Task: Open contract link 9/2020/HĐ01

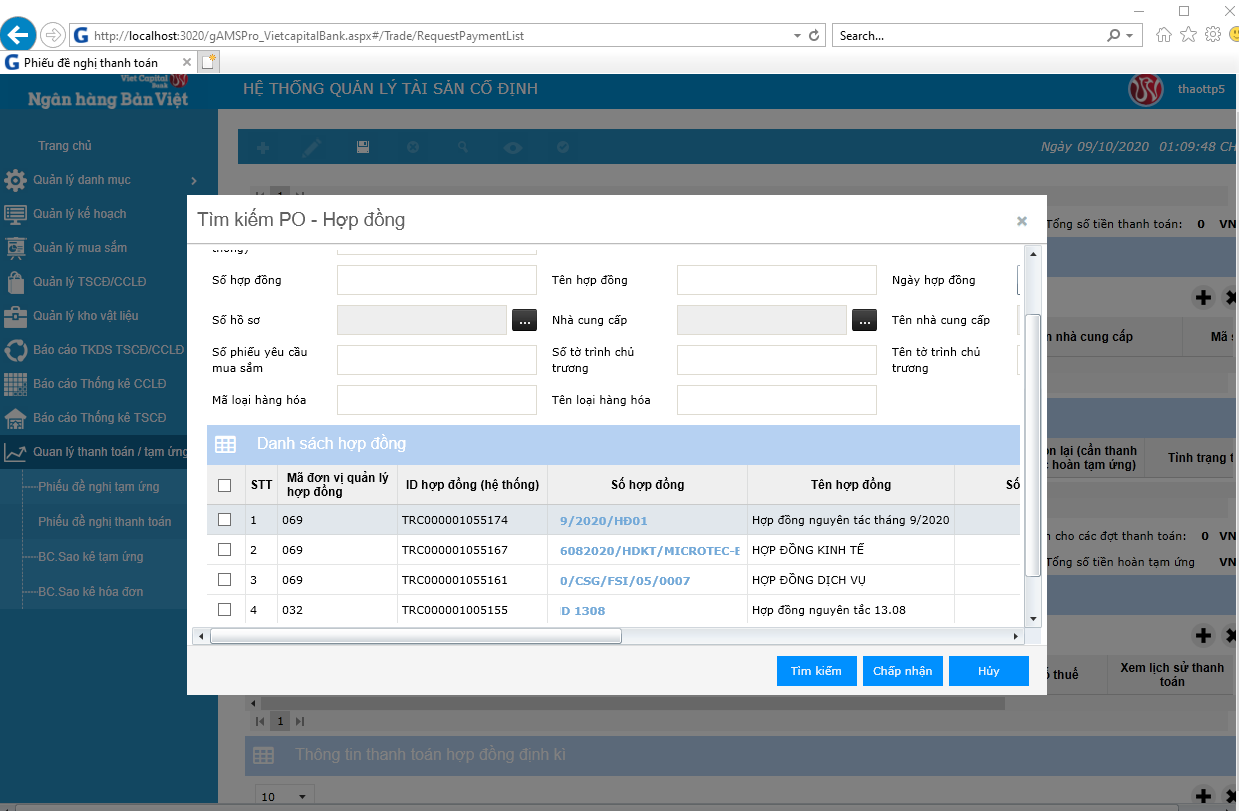Action: pyautogui.click(x=604, y=521)
